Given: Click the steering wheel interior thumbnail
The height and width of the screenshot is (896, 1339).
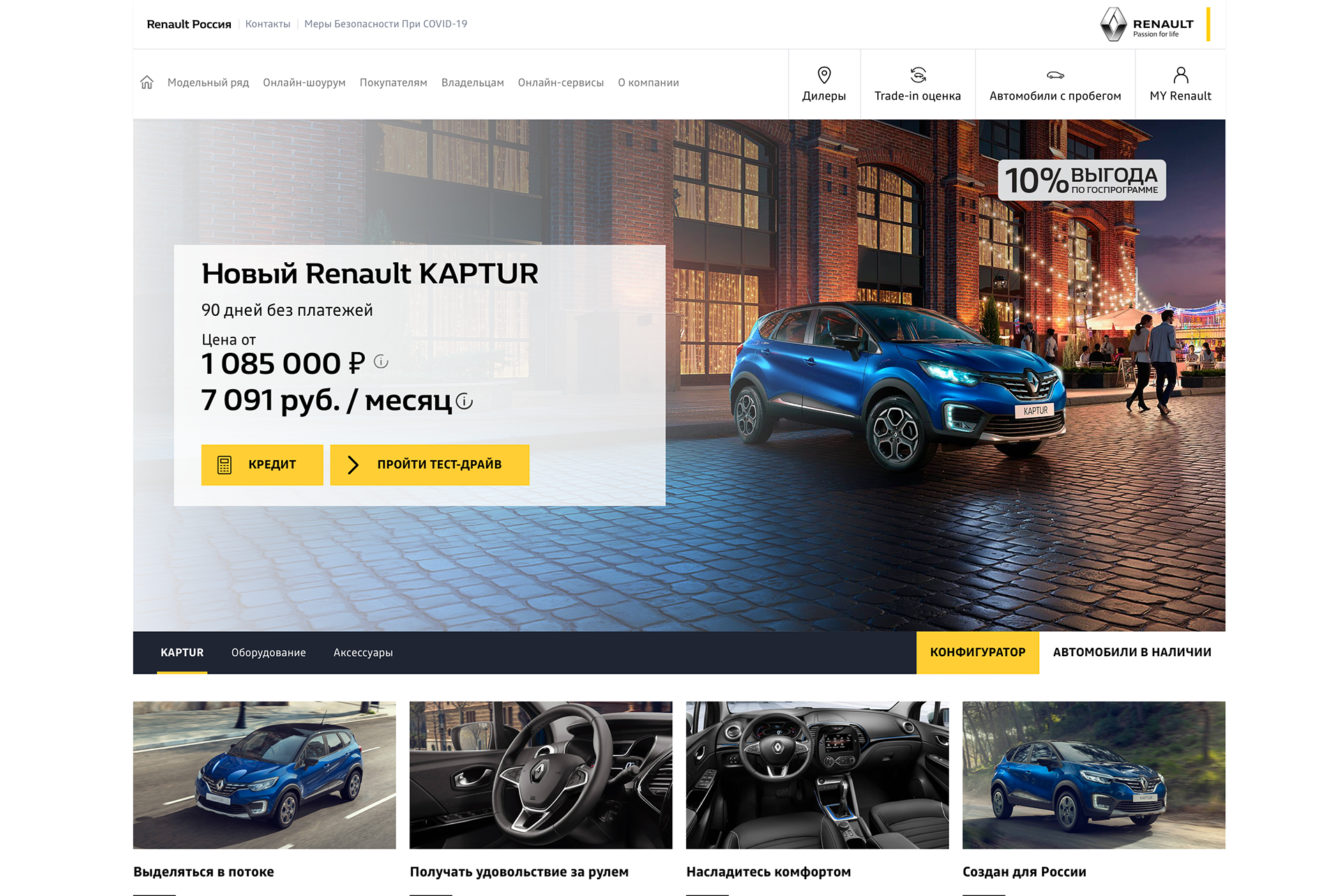Looking at the screenshot, I should coord(540,775).
